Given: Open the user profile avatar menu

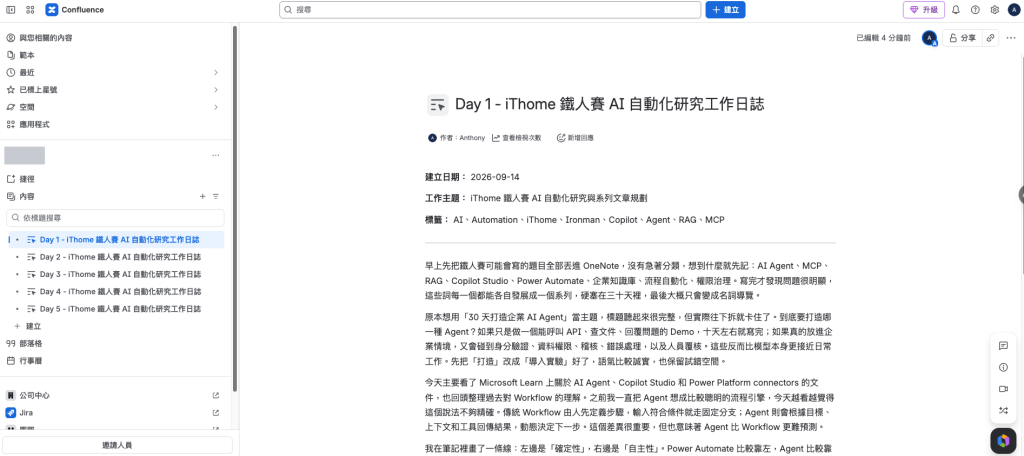Looking at the screenshot, I should tap(1013, 10).
